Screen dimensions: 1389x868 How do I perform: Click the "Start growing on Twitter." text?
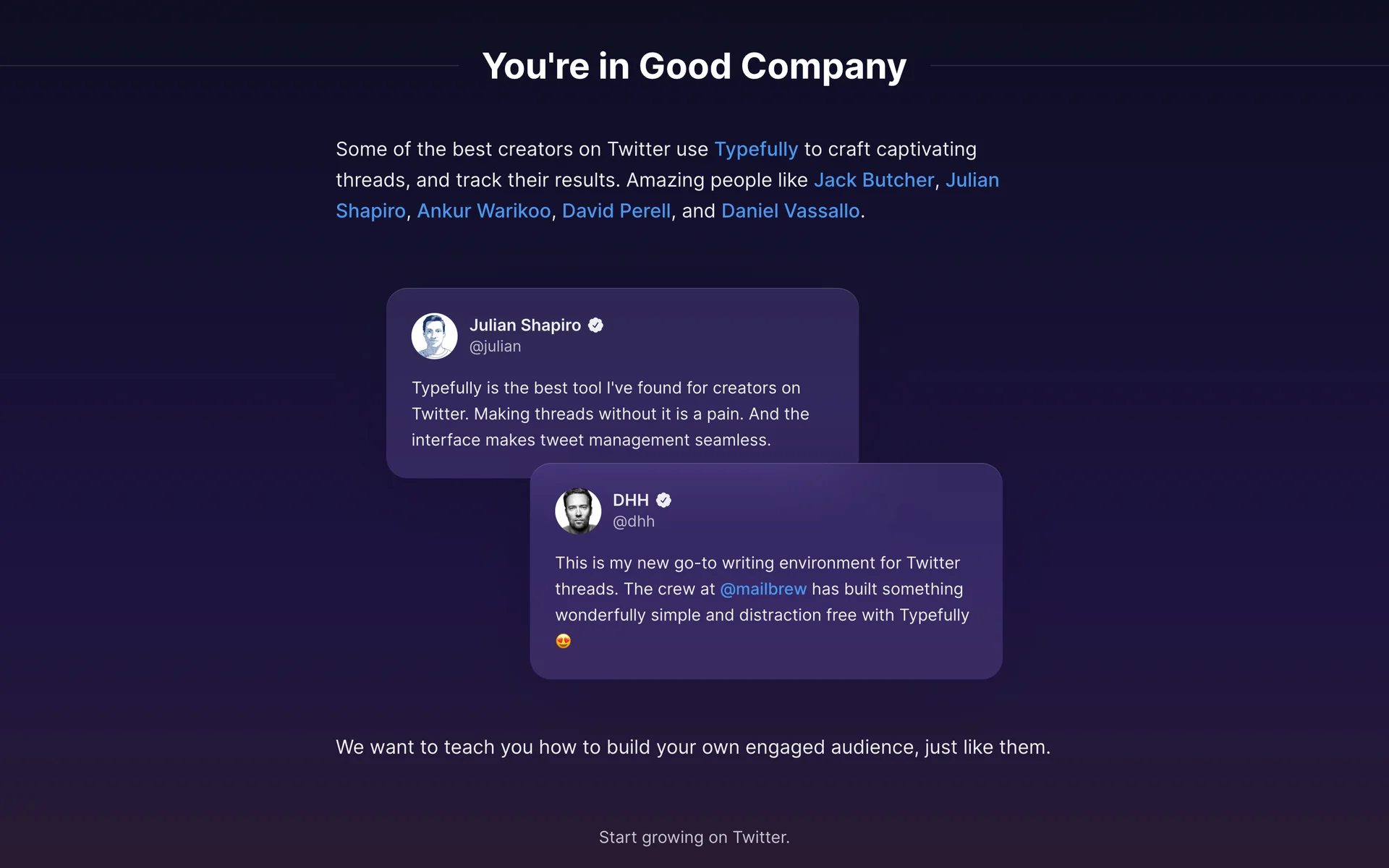click(x=694, y=837)
